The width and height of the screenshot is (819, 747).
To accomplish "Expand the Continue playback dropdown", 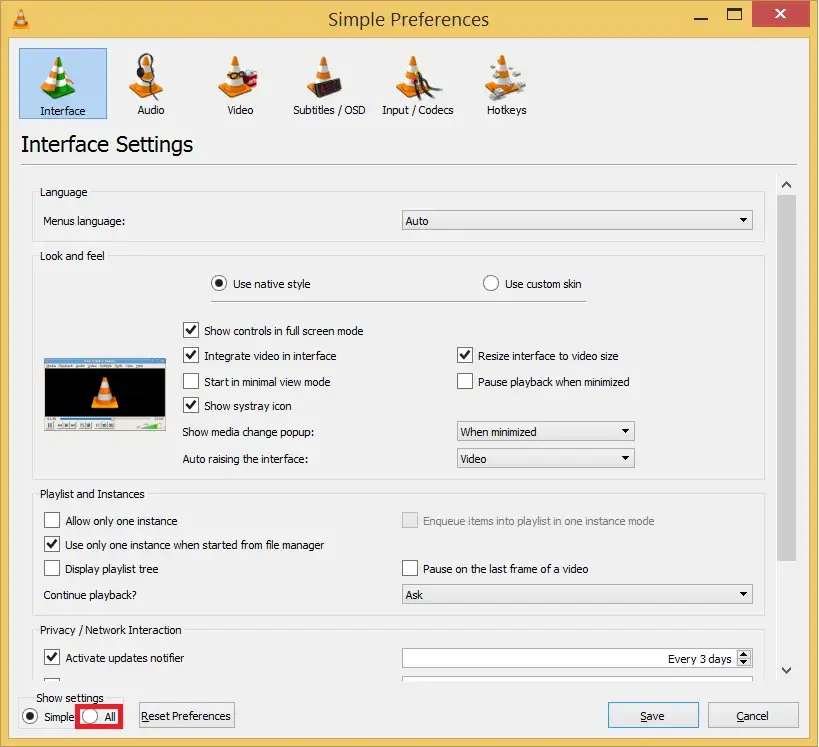I will pyautogui.click(x=576, y=594).
